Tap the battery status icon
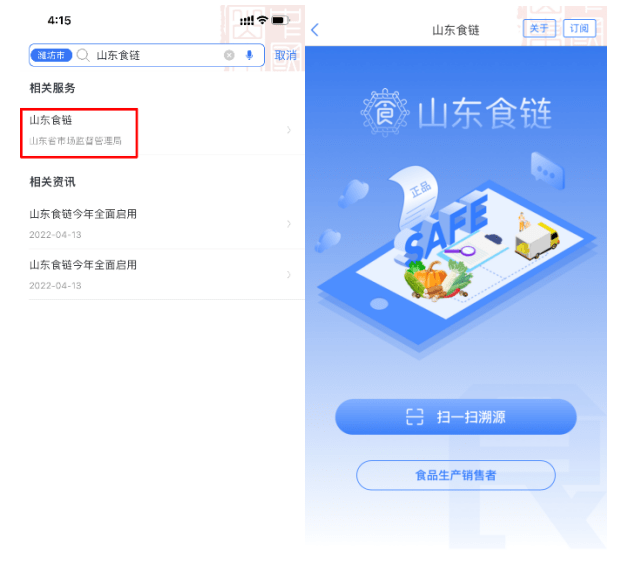The height and width of the screenshot is (575, 626). [280, 20]
